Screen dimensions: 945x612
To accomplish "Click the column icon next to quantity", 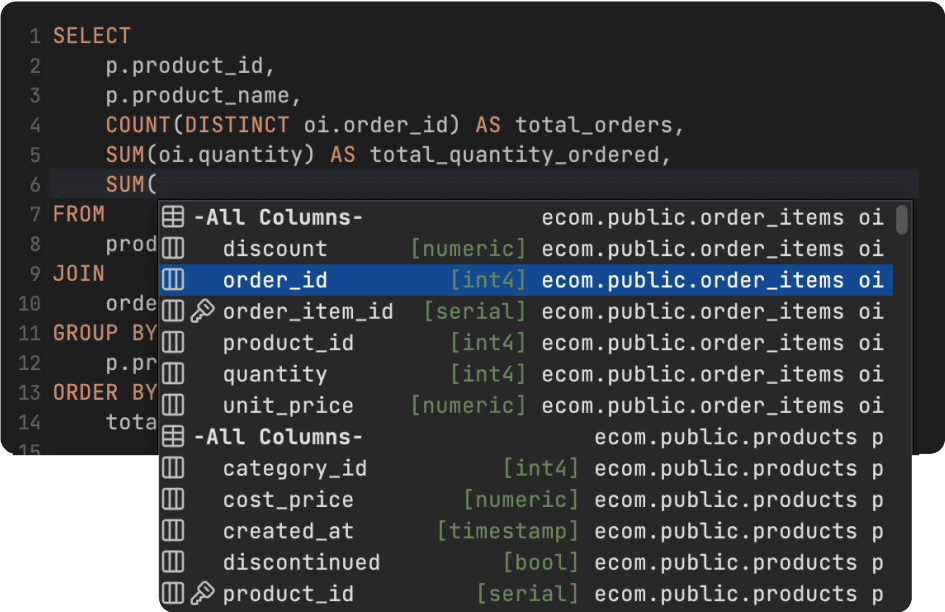I will coord(173,375).
